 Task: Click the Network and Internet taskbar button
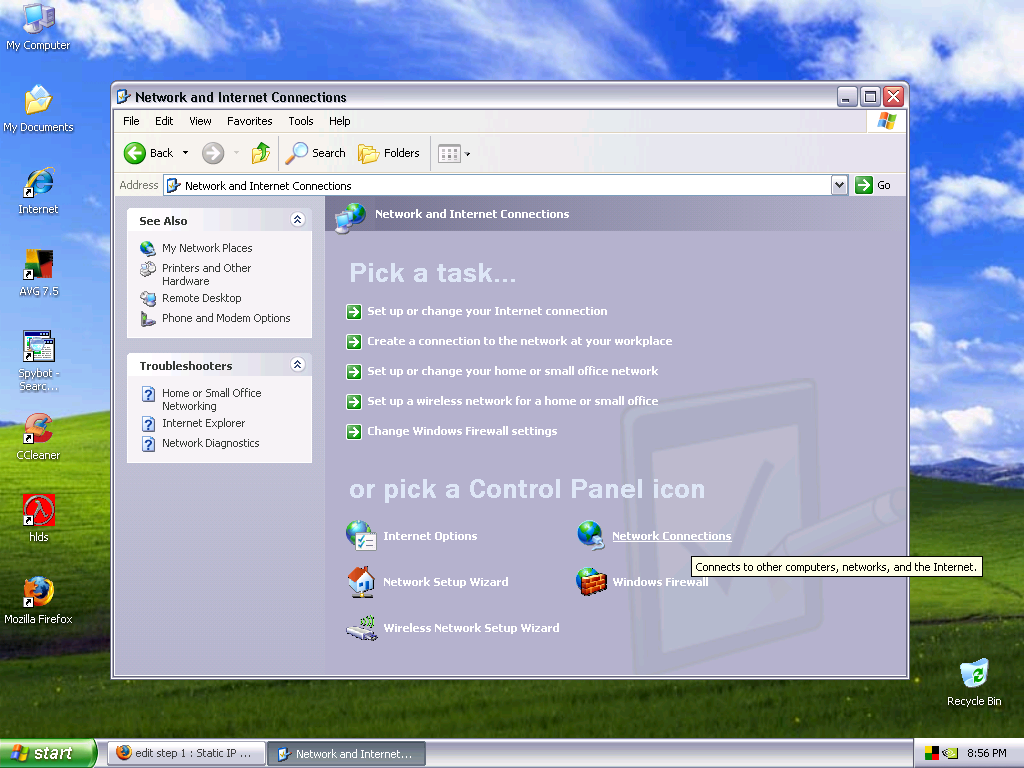[x=347, y=754]
